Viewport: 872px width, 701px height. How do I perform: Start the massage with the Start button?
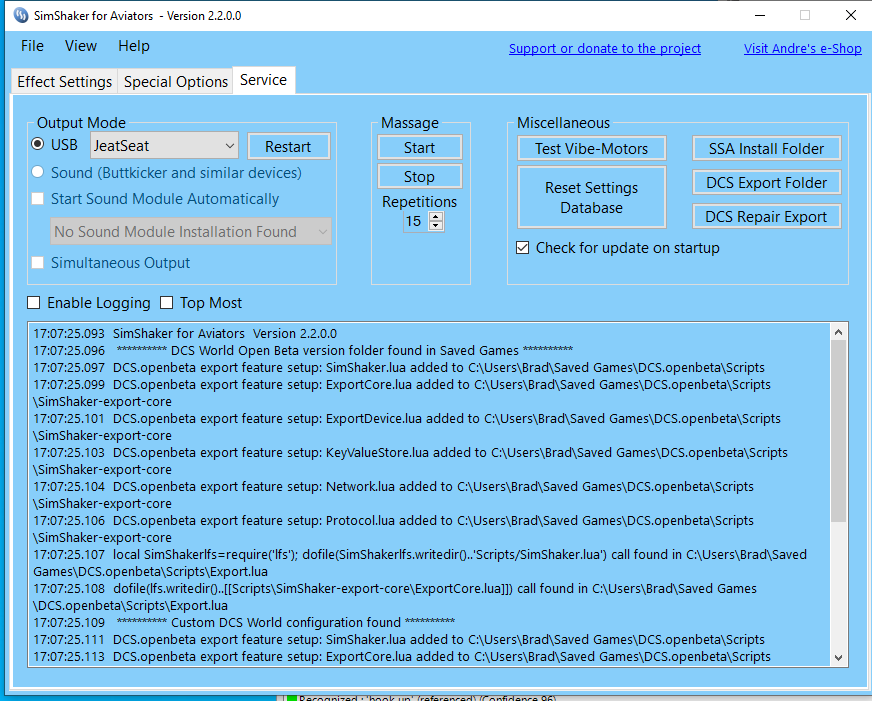(419, 148)
